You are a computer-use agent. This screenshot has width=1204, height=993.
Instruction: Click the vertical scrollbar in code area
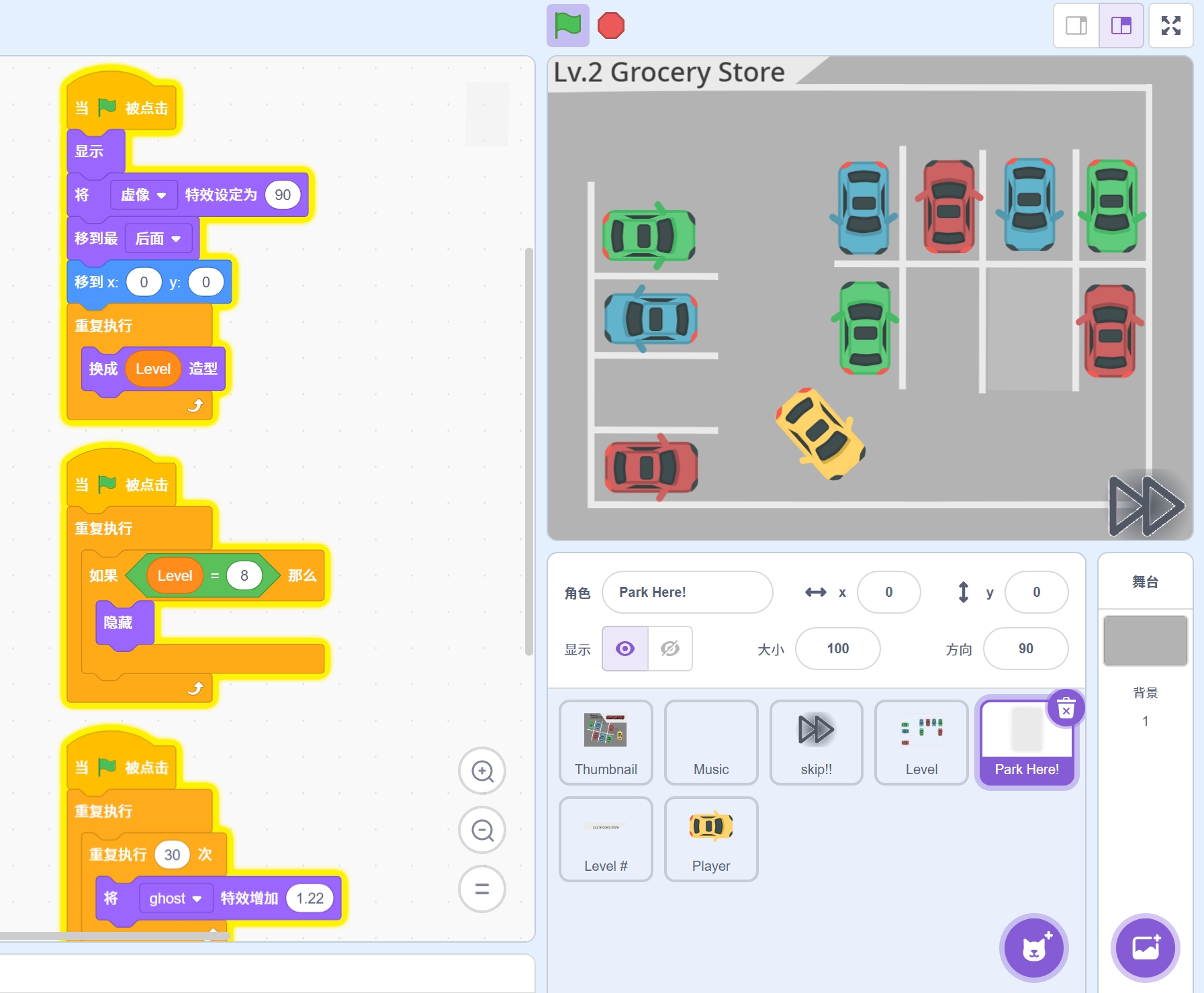(x=528, y=450)
